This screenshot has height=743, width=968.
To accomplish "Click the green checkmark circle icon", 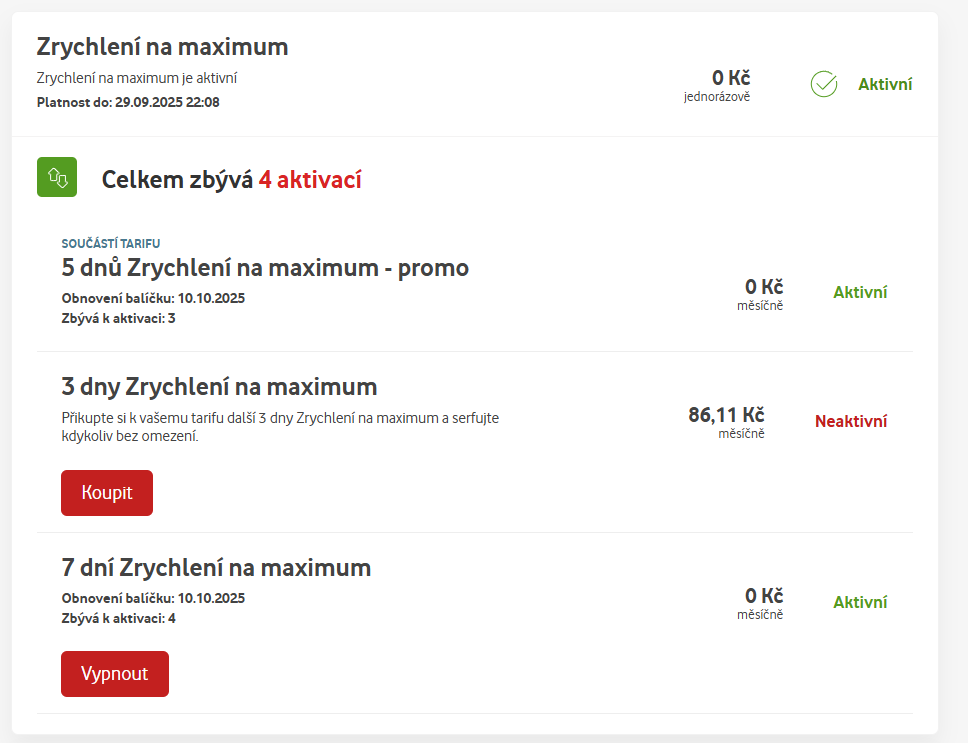I will click(x=823, y=85).
